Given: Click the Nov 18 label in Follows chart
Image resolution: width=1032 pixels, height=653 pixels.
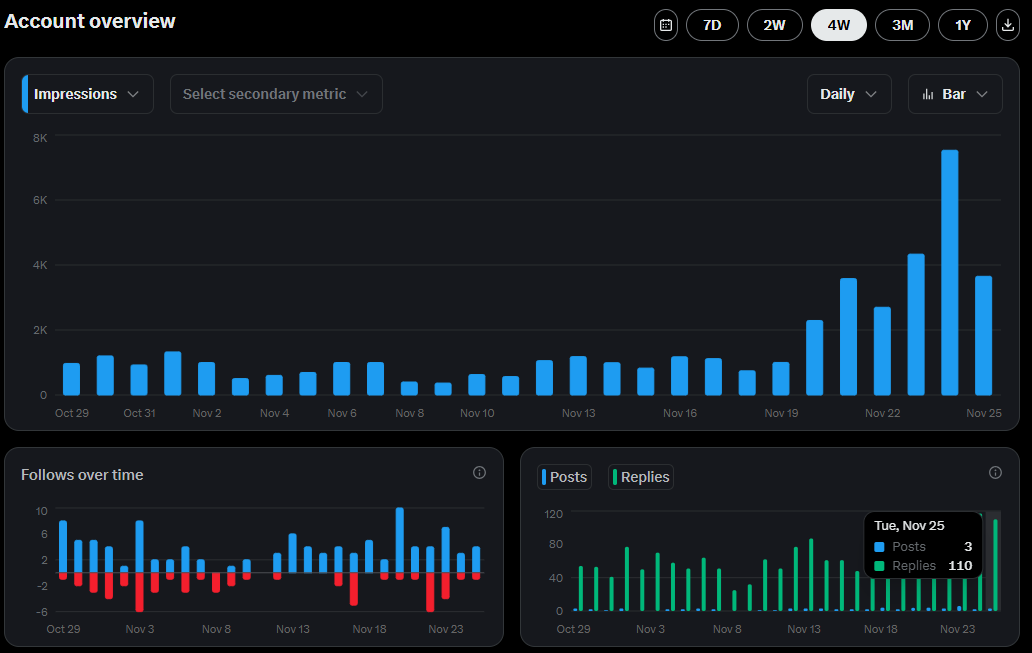Looking at the screenshot, I should (x=369, y=629).
